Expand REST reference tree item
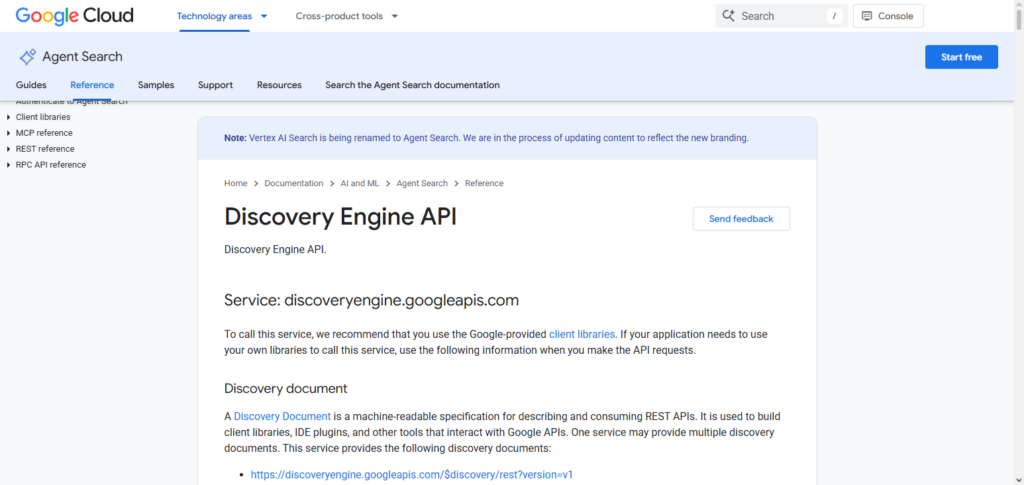This screenshot has height=485, width=1024. 8,149
